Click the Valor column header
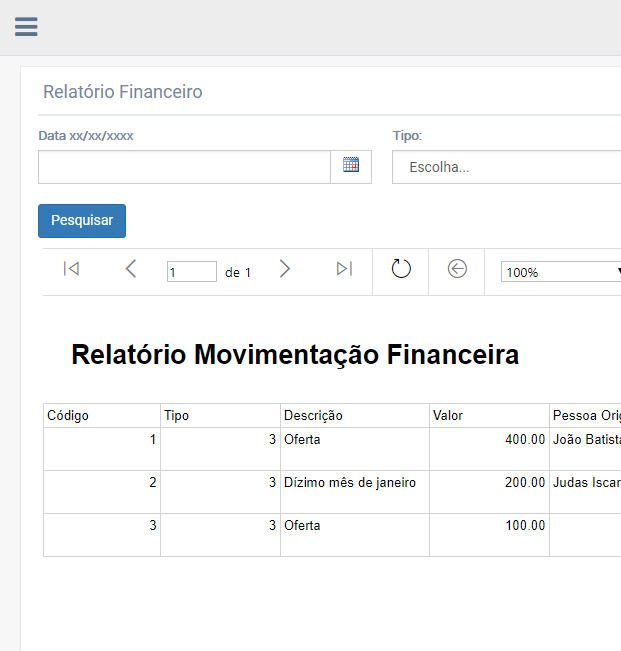The image size is (621, 651). point(488,415)
